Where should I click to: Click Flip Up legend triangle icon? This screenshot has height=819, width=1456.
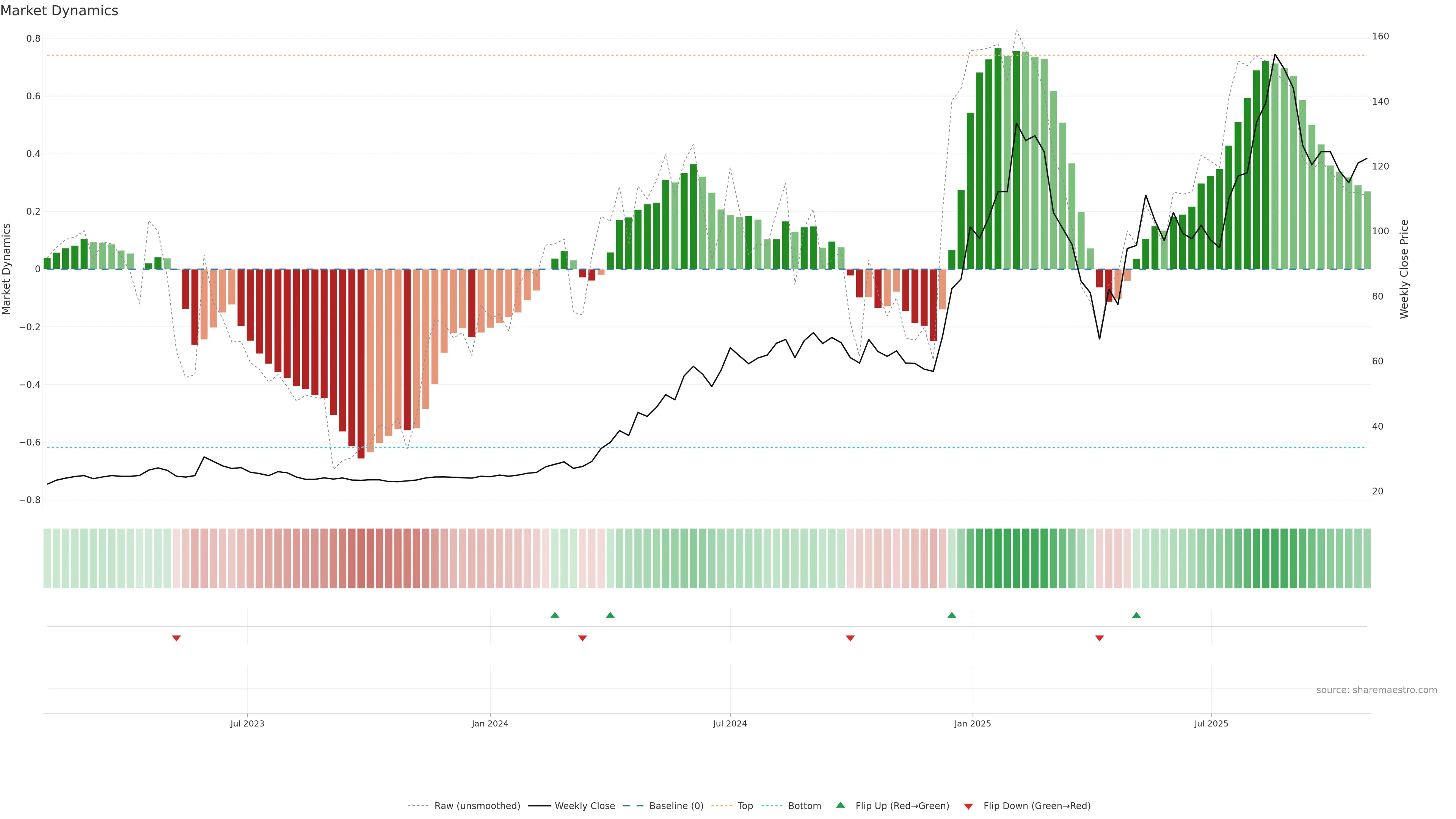coord(841,805)
